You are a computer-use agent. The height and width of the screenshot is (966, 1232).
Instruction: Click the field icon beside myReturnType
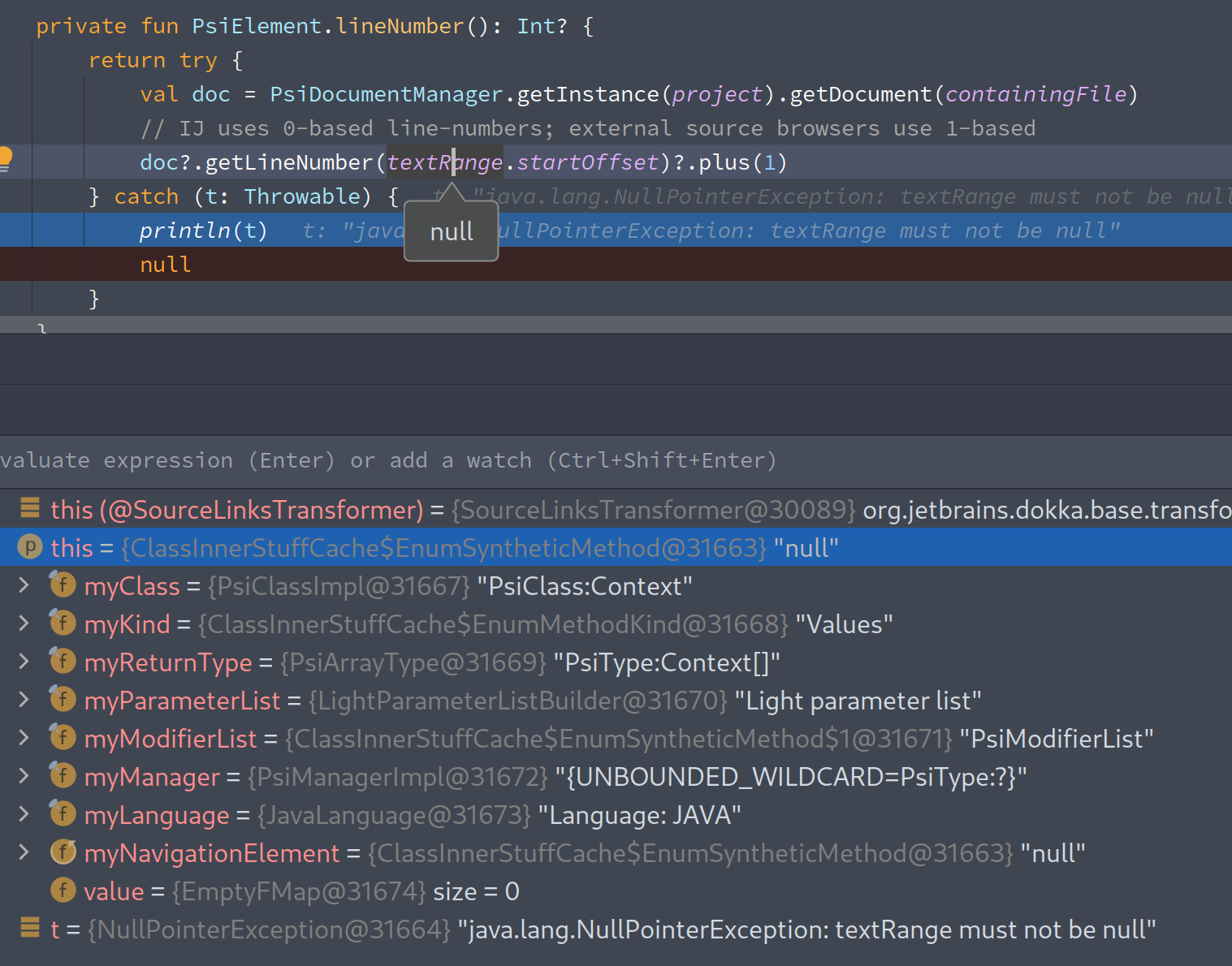click(x=63, y=661)
